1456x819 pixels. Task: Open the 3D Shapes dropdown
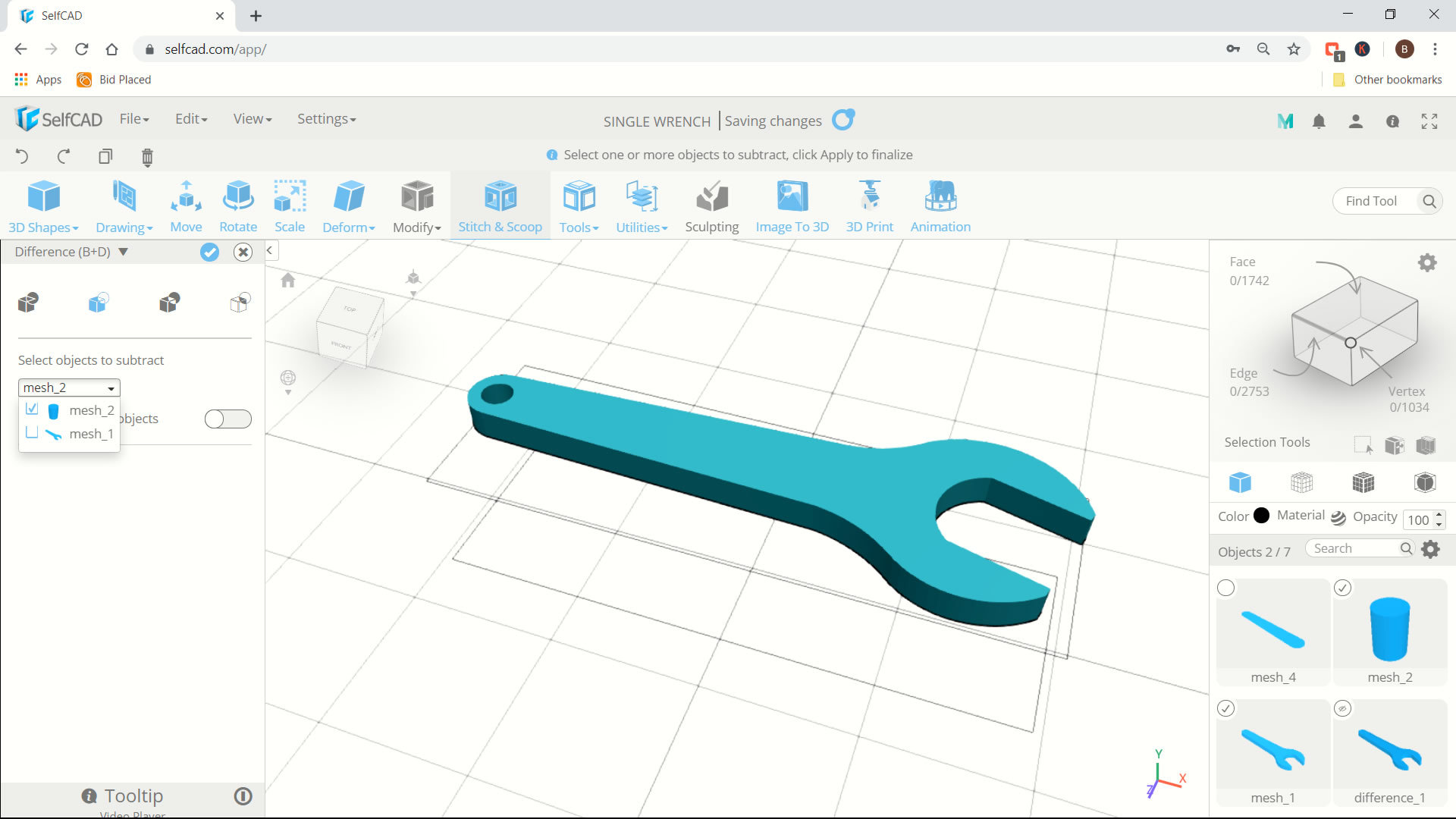pos(44,205)
